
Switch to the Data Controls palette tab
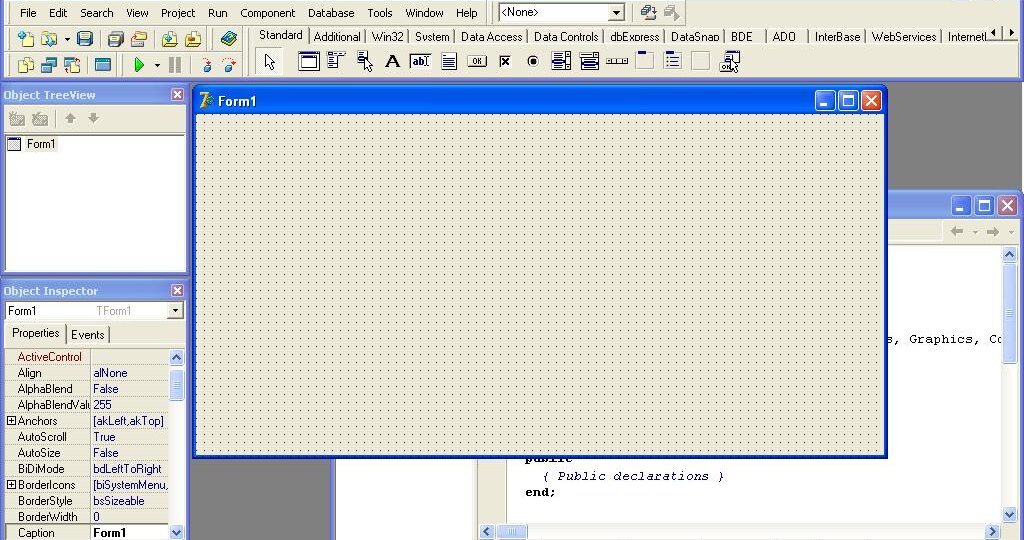[566, 37]
